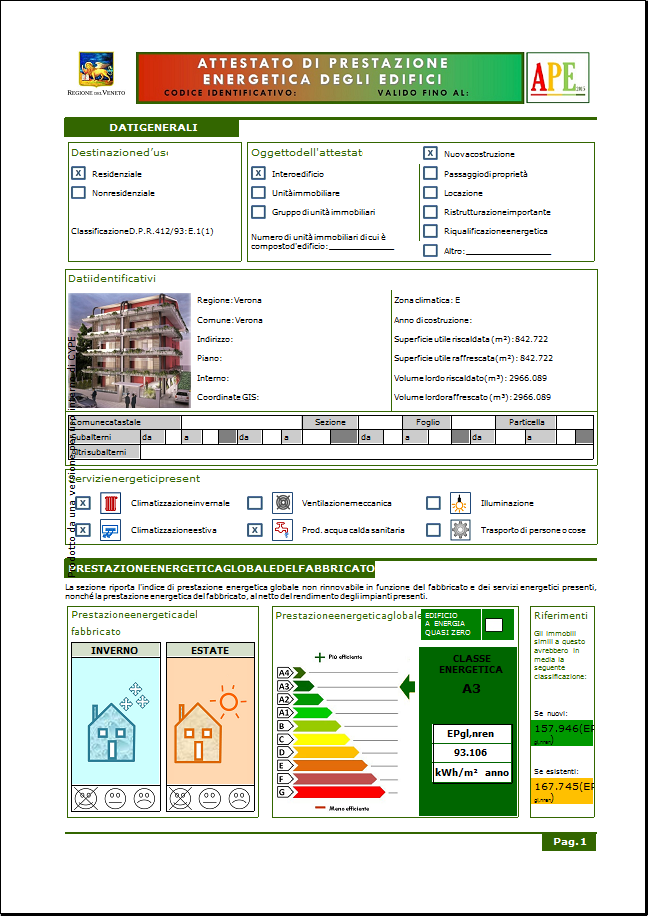Click Superficie utile riscaldata 842.722 text
648x916 pixels.
click(x=471, y=339)
